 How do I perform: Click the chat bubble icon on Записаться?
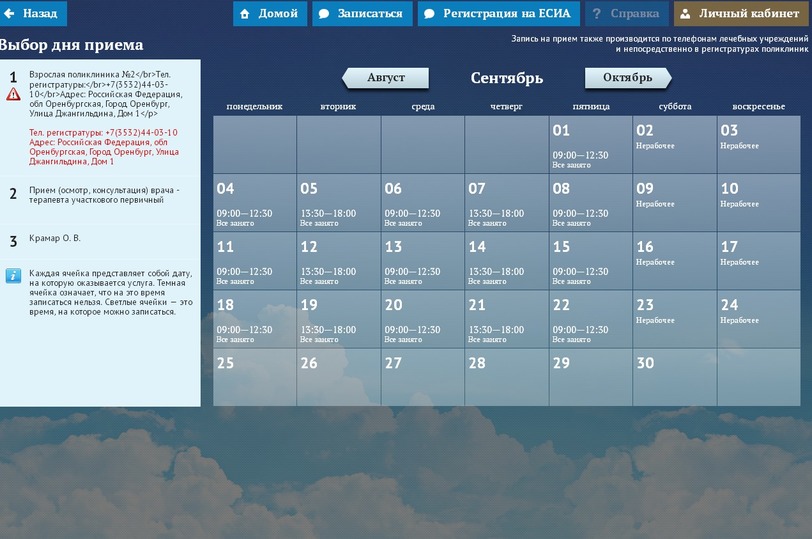click(x=324, y=14)
